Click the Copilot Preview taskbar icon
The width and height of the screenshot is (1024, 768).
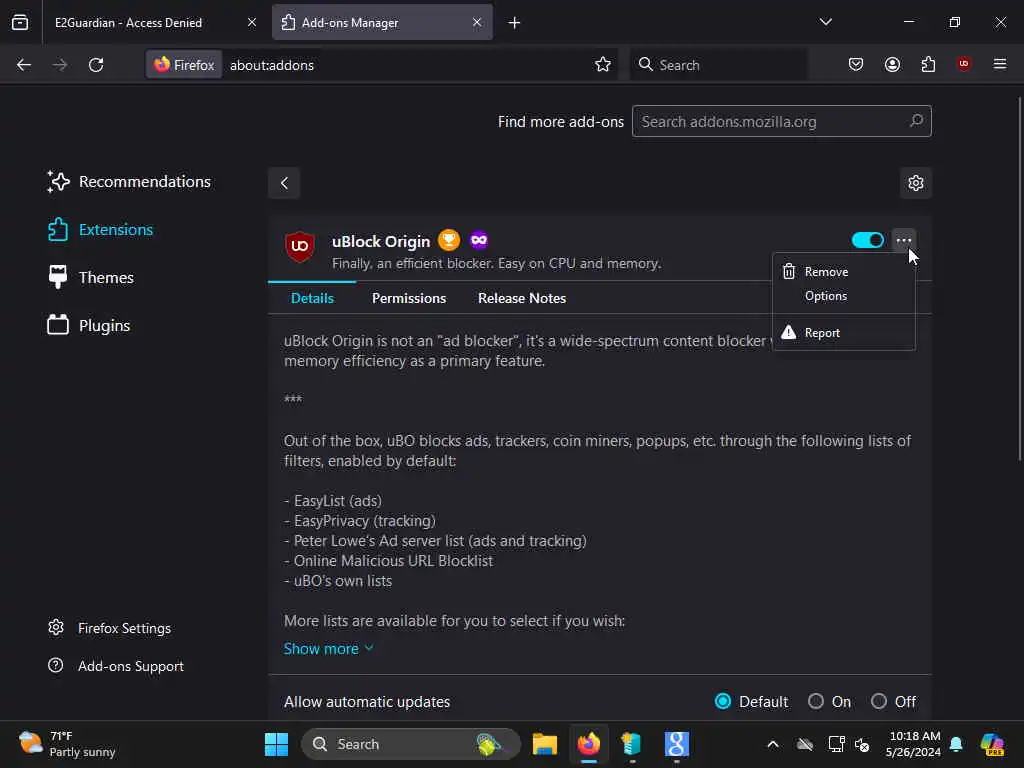point(992,744)
